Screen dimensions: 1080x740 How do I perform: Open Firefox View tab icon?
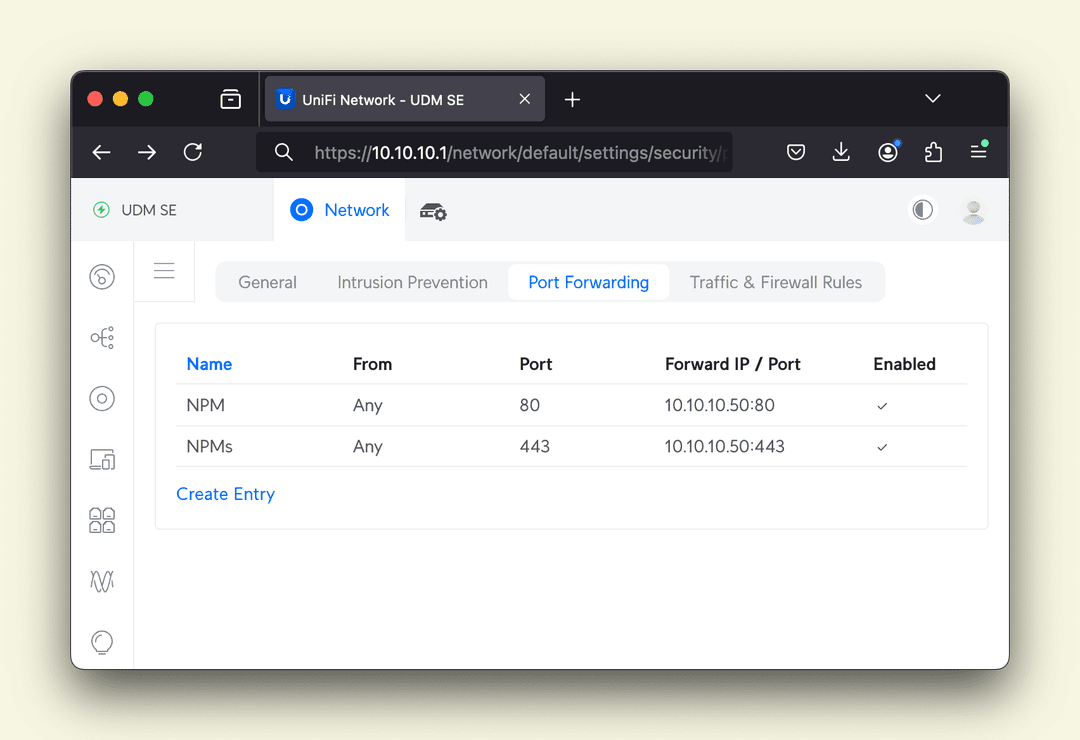coord(230,99)
